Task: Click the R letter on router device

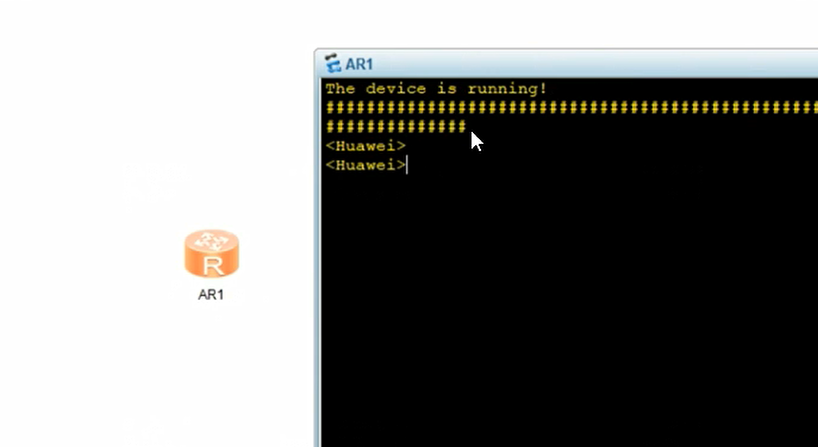Action: click(212, 266)
